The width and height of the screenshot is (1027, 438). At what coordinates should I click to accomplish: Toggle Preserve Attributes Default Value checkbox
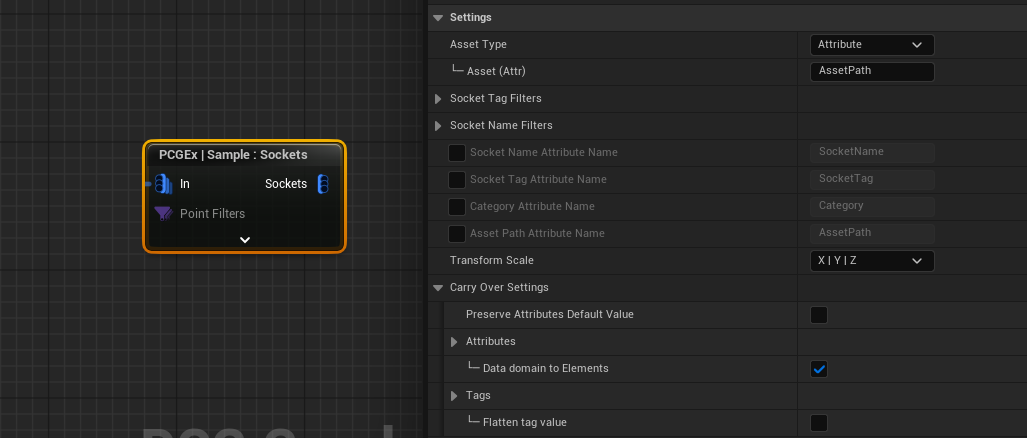point(819,315)
